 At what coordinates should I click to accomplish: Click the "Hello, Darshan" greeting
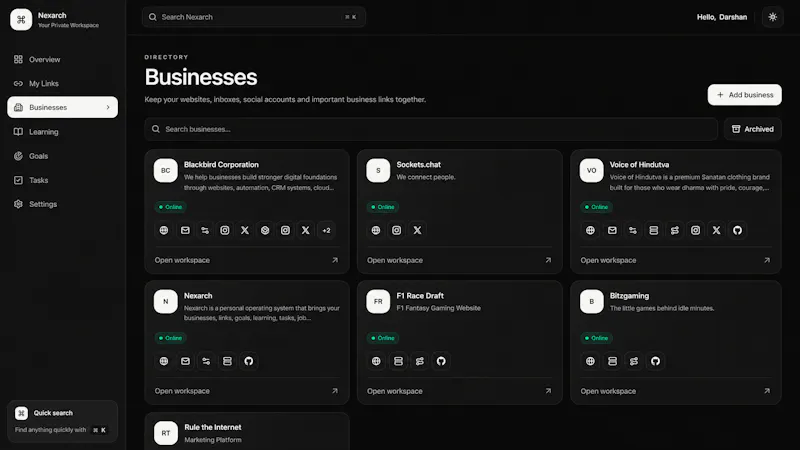tap(721, 17)
